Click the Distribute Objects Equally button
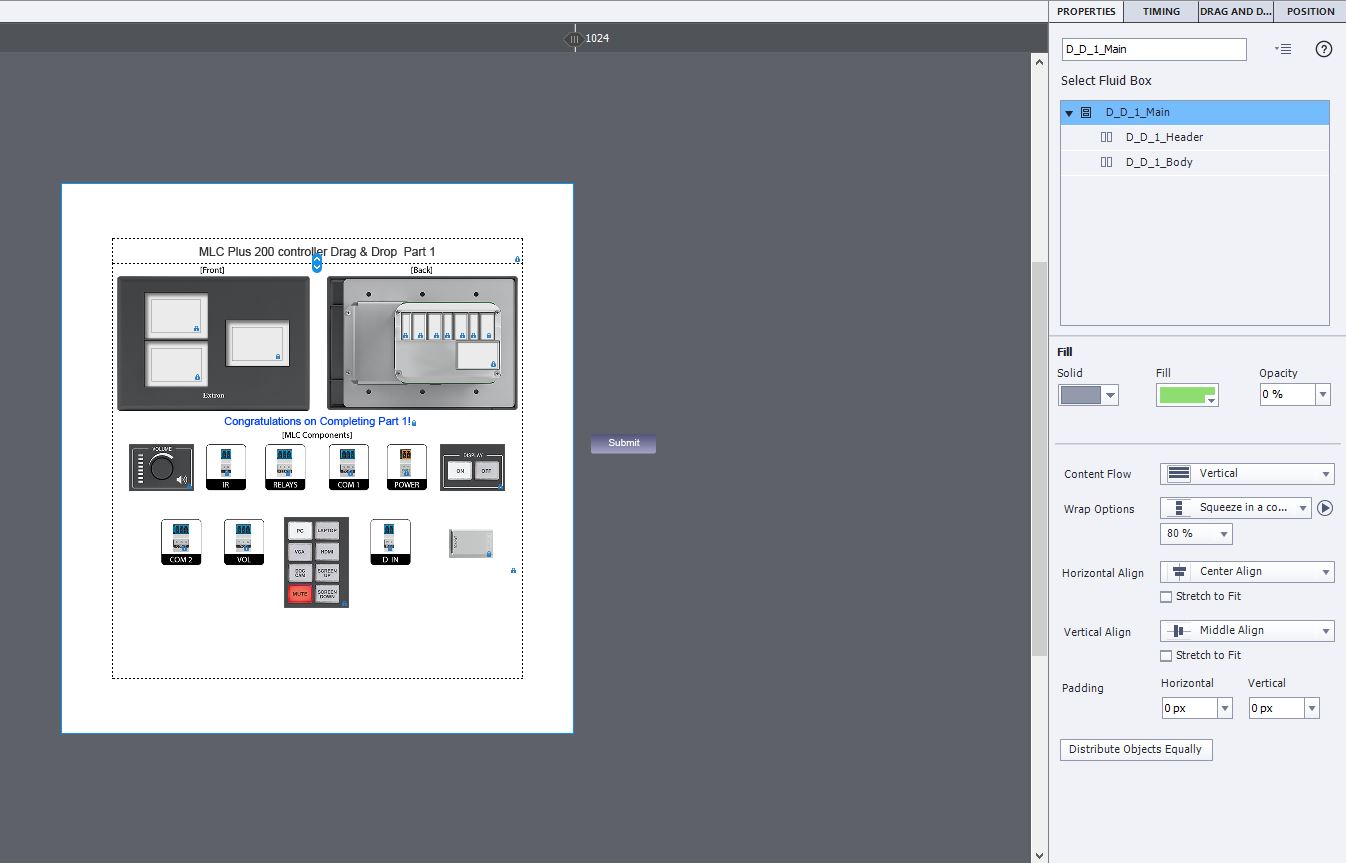Screen dimensions: 1346x863 click(1136, 750)
